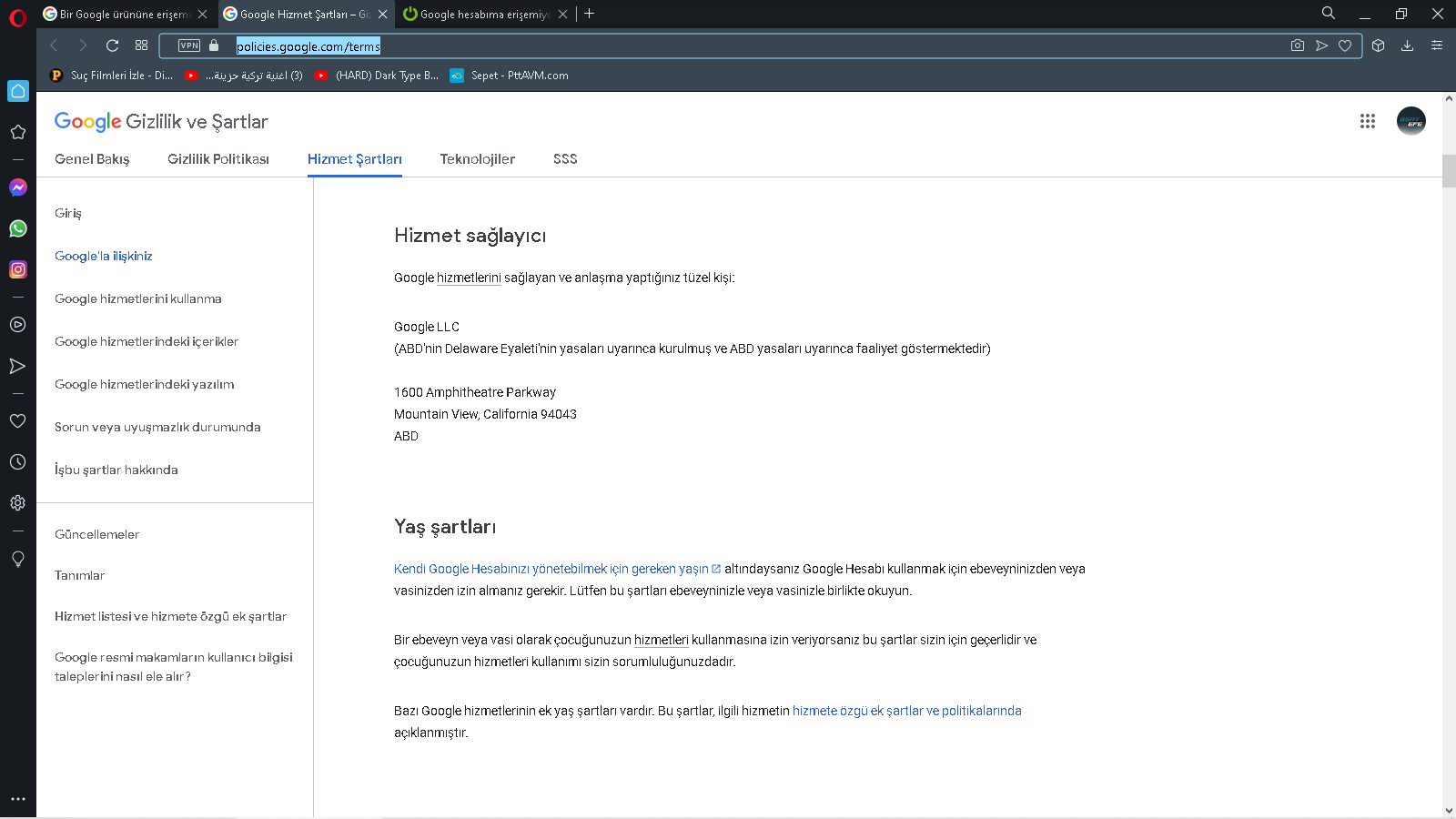Toggle the VPN badge in address bar
The height and width of the screenshot is (819, 1456).
[x=189, y=45]
